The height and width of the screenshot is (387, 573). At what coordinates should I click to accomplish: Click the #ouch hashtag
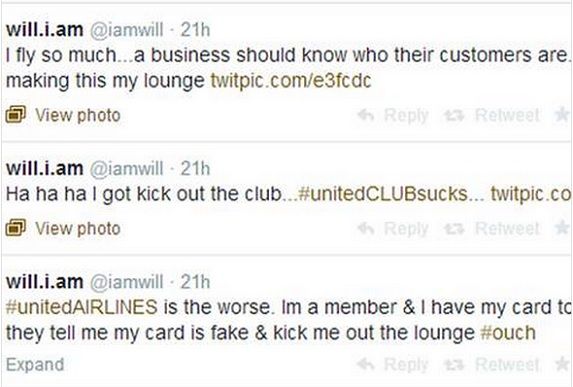pyautogui.click(x=508, y=333)
